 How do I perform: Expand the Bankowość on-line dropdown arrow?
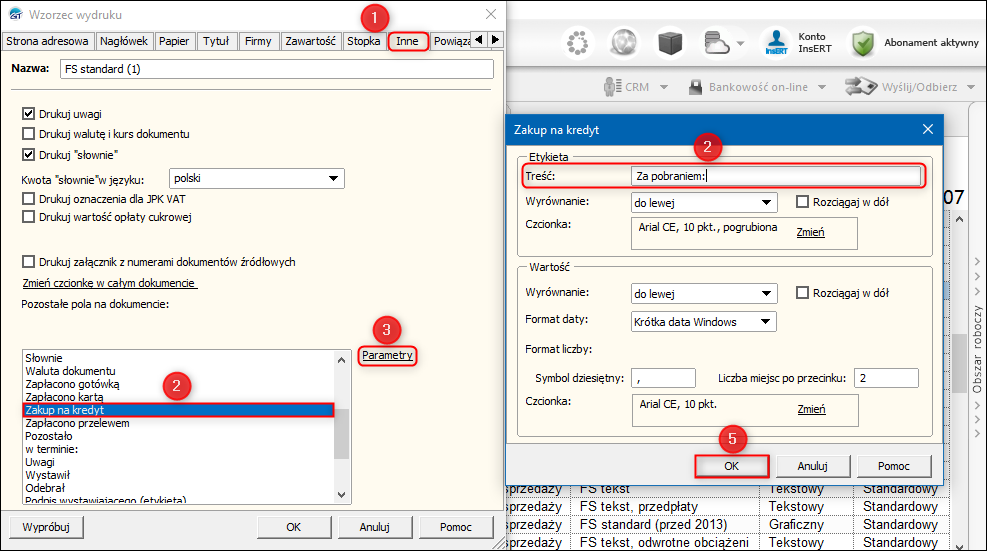821,87
